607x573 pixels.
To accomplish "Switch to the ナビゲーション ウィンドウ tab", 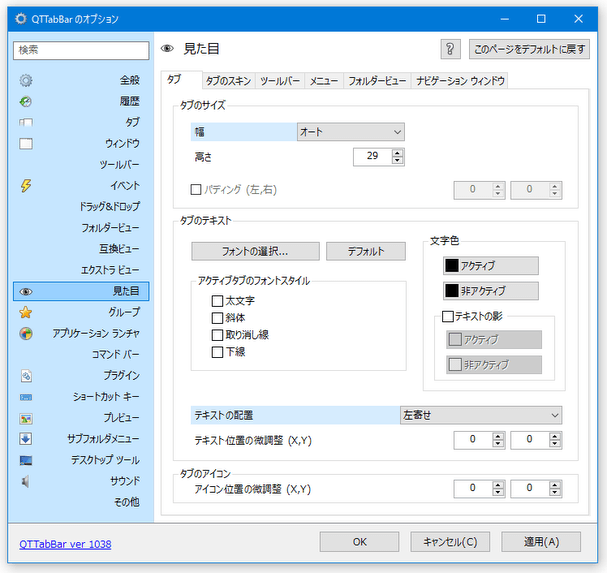I will [460, 81].
